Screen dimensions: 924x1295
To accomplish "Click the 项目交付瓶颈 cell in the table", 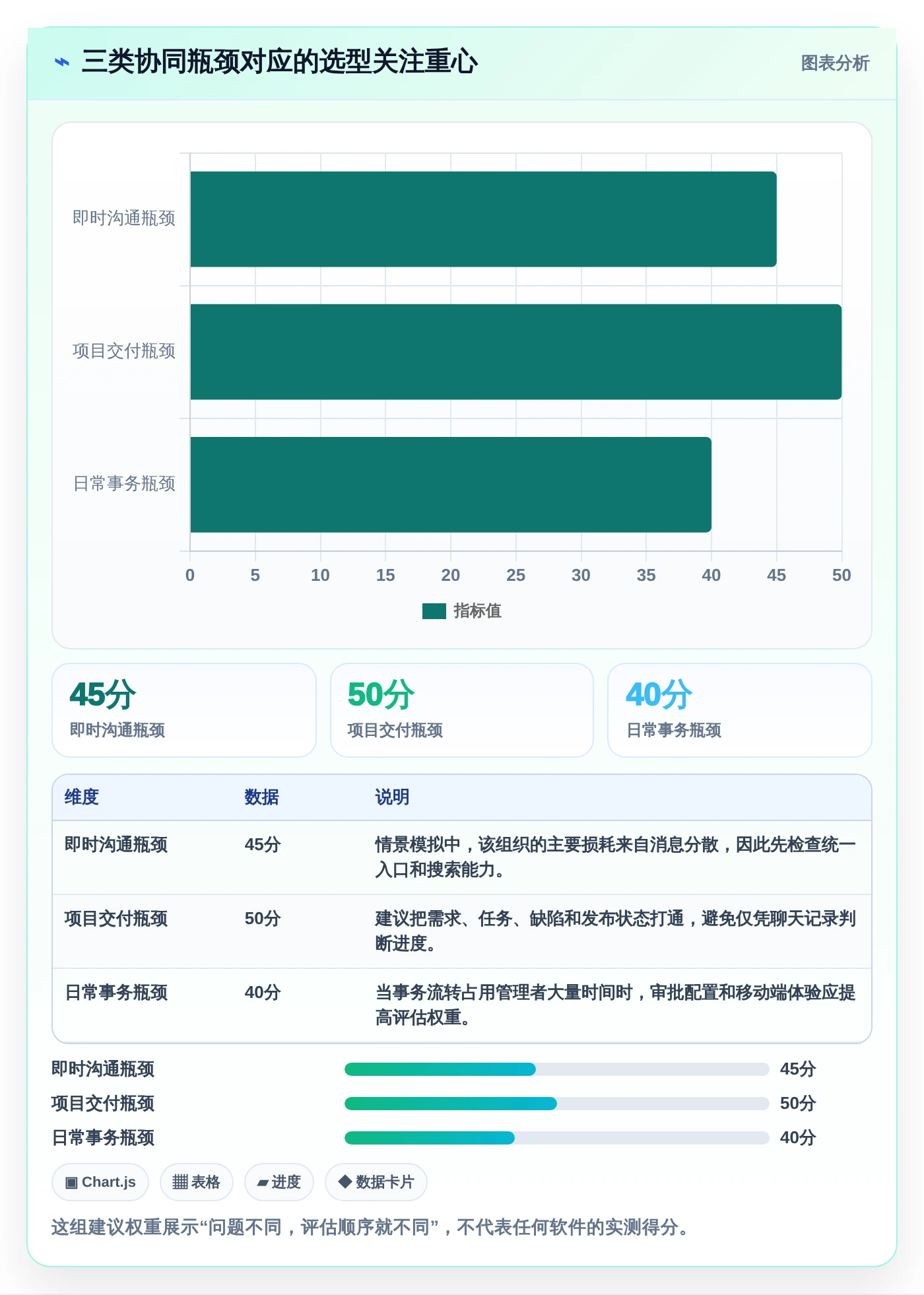I will click(116, 919).
